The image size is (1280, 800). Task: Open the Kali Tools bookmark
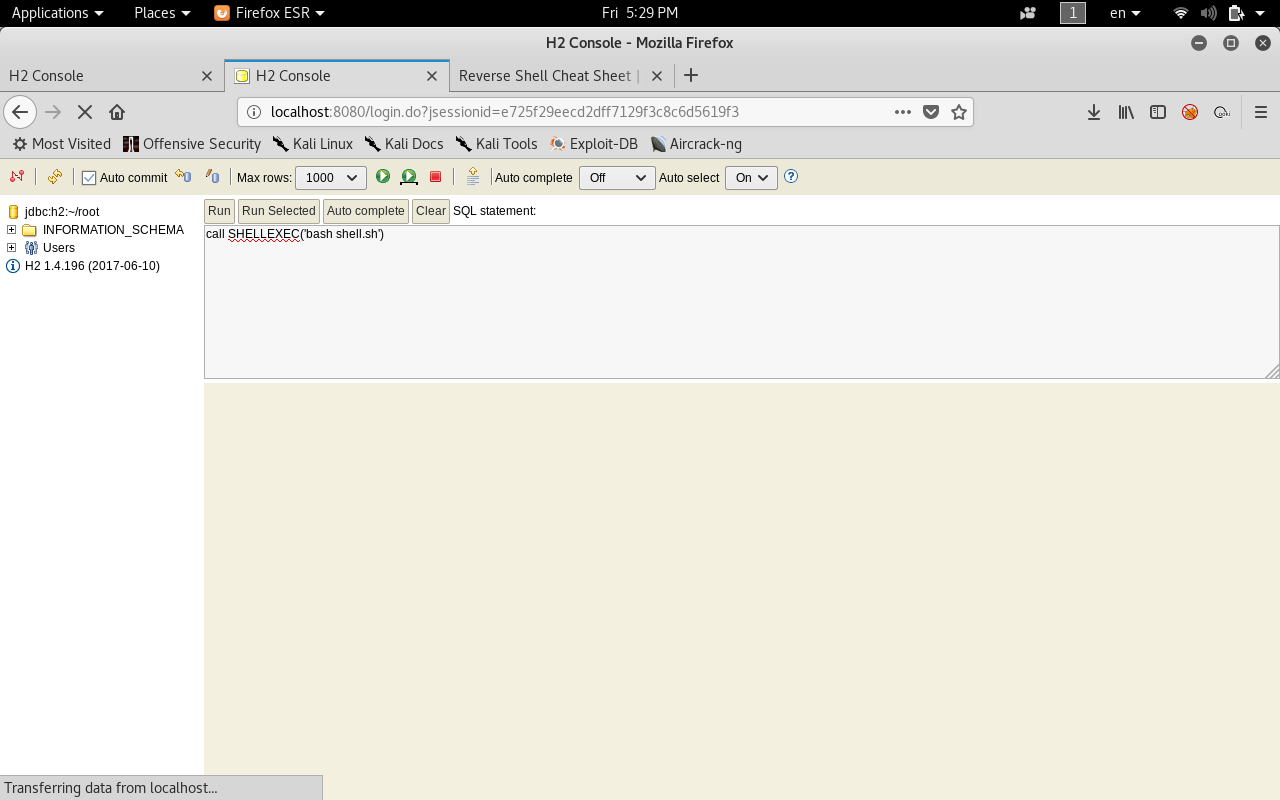[x=496, y=144]
